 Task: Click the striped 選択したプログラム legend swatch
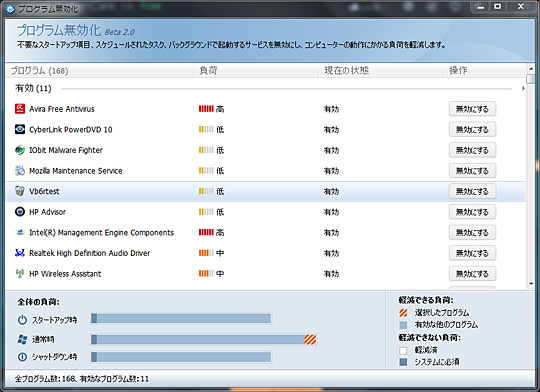403,313
